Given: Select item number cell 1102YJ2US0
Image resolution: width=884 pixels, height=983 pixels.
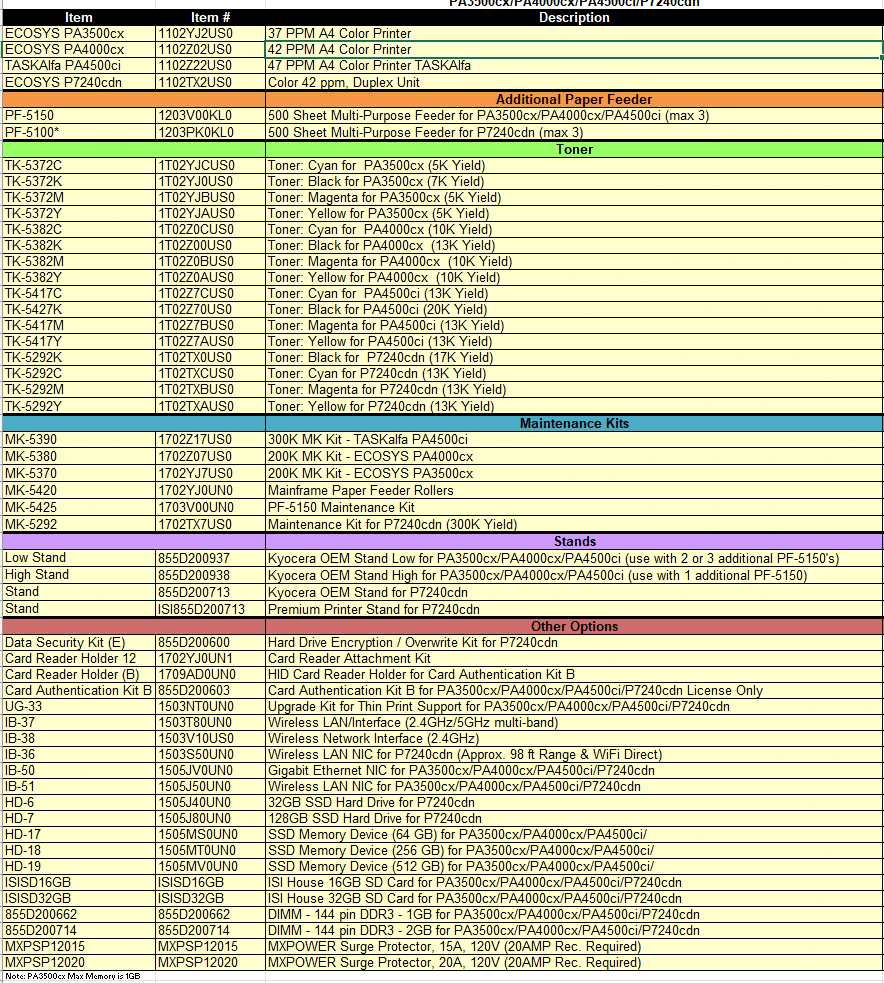Looking at the screenshot, I should 209,33.
